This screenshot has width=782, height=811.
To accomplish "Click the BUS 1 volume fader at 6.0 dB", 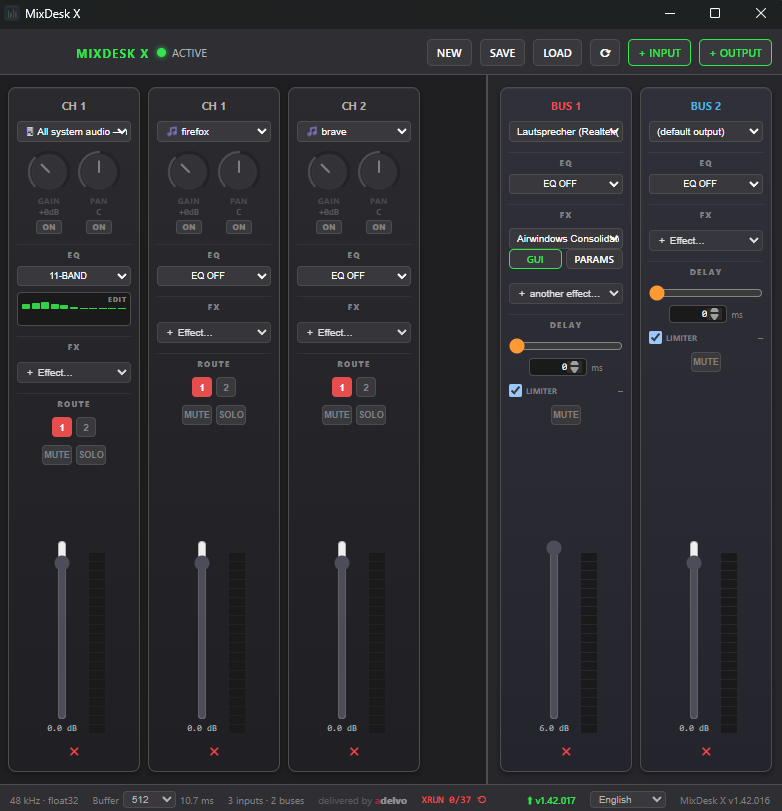I will 554,548.
